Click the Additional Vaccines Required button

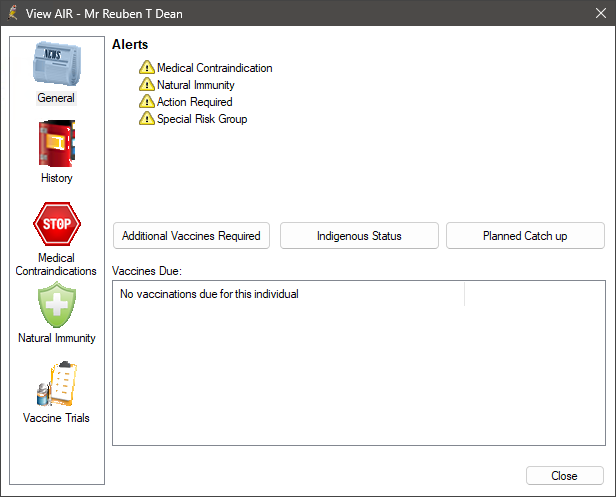pos(191,236)
